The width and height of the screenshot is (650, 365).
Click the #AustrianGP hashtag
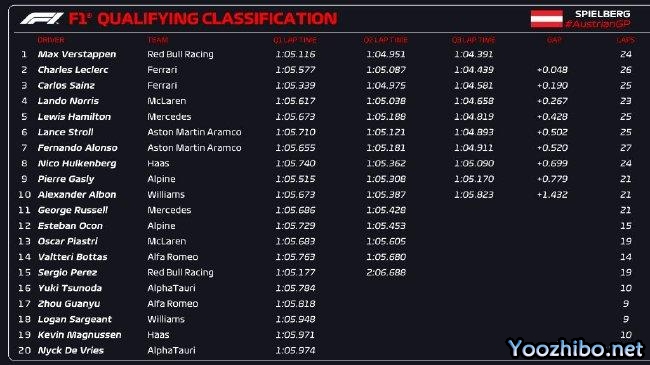pos(598,24)
